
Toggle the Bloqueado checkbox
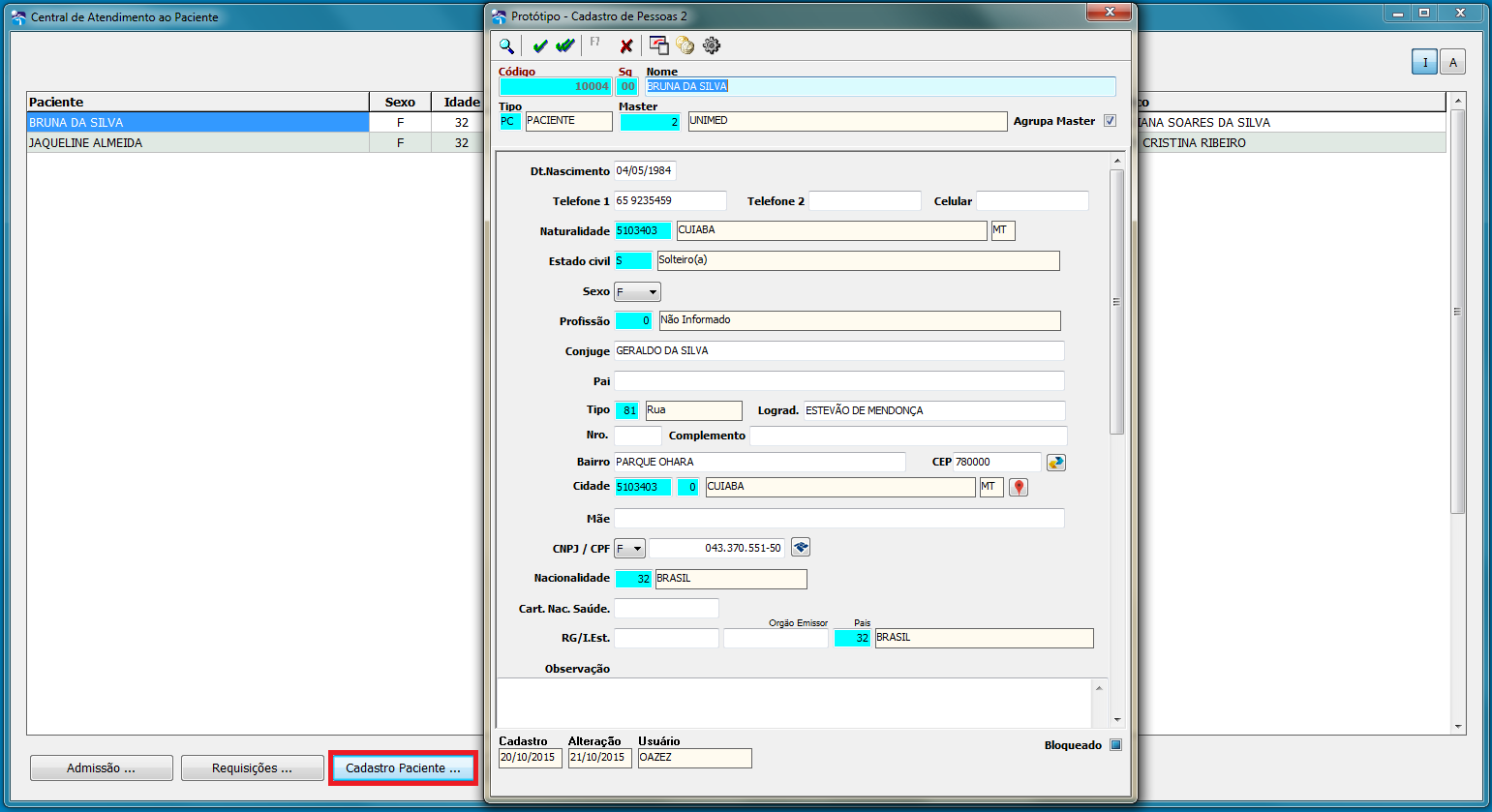tap(1115, 745)
